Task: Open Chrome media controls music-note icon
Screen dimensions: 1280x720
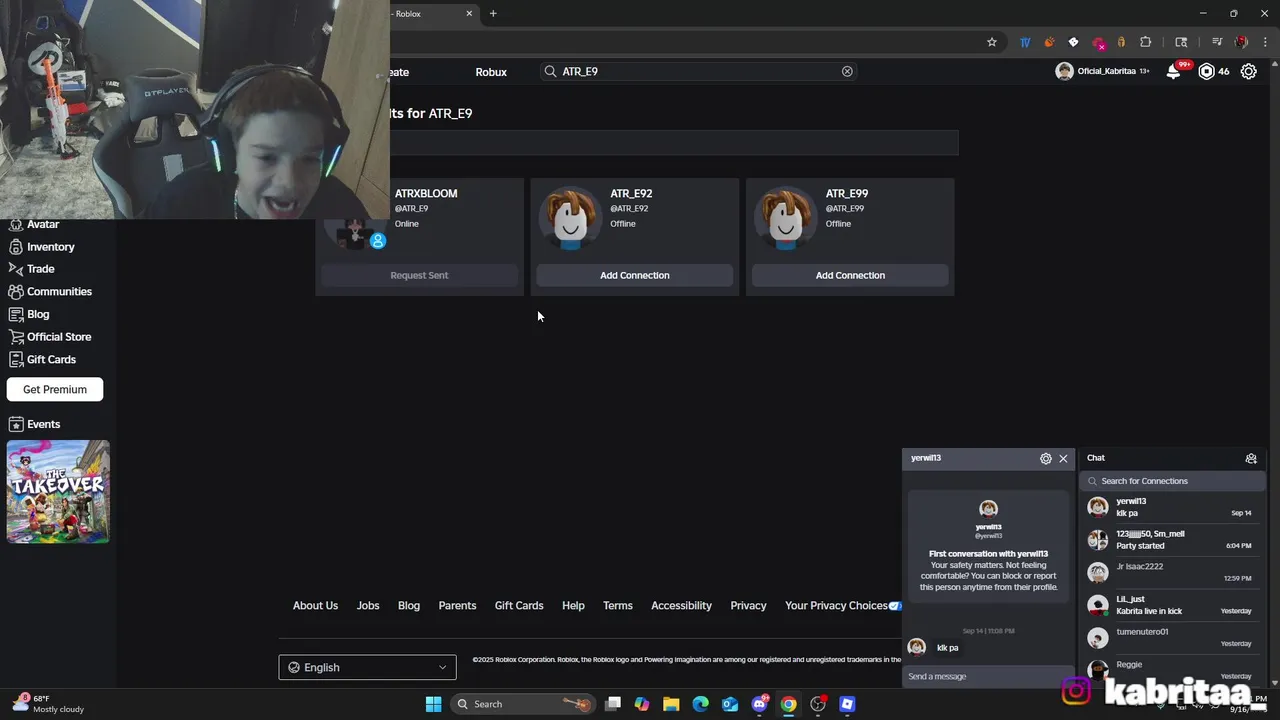Action: (1217, 42)
